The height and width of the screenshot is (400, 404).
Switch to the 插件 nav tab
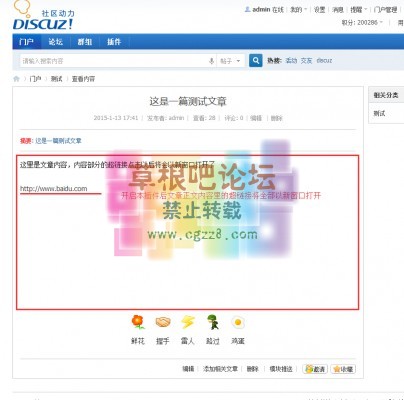point(114,42)
